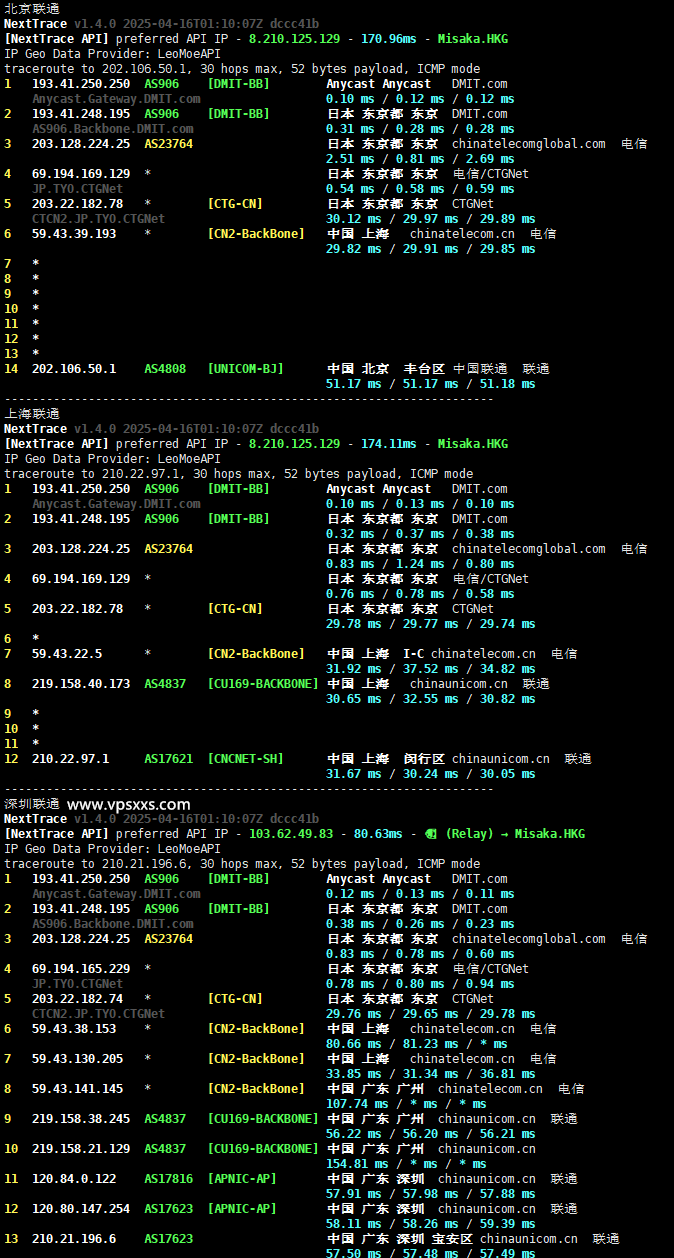Click the 170.96ms API latency value
This screenshot has height=1258, width=674.
pos(389,39)
